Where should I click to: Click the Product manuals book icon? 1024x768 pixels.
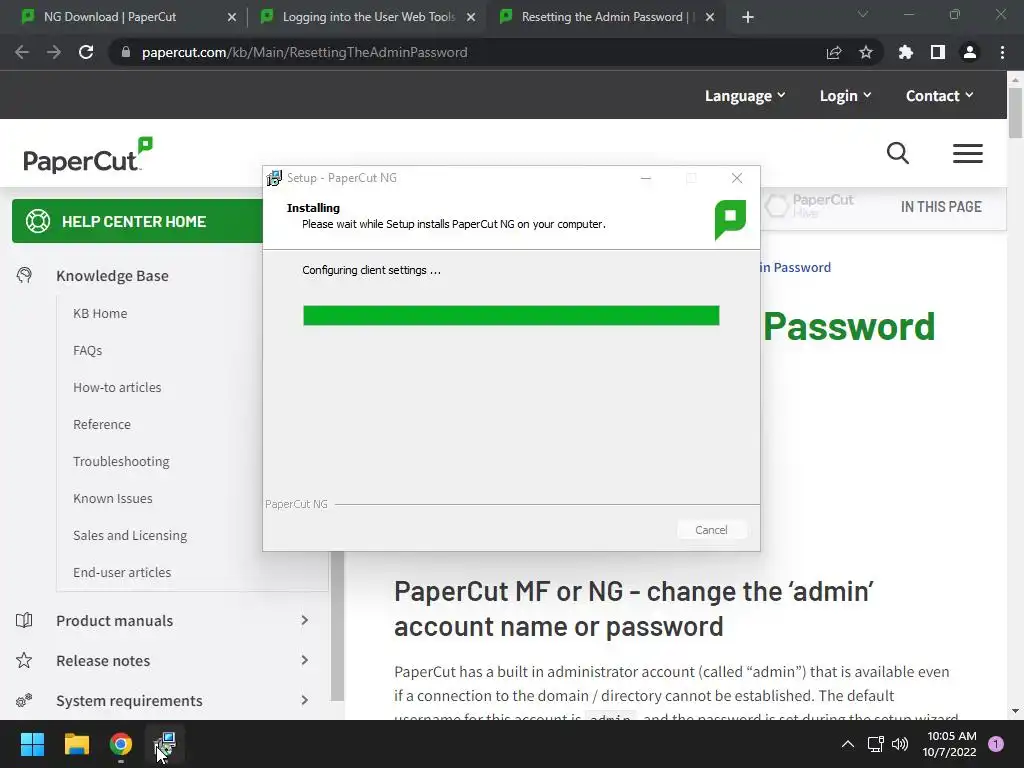coord(24,620)
